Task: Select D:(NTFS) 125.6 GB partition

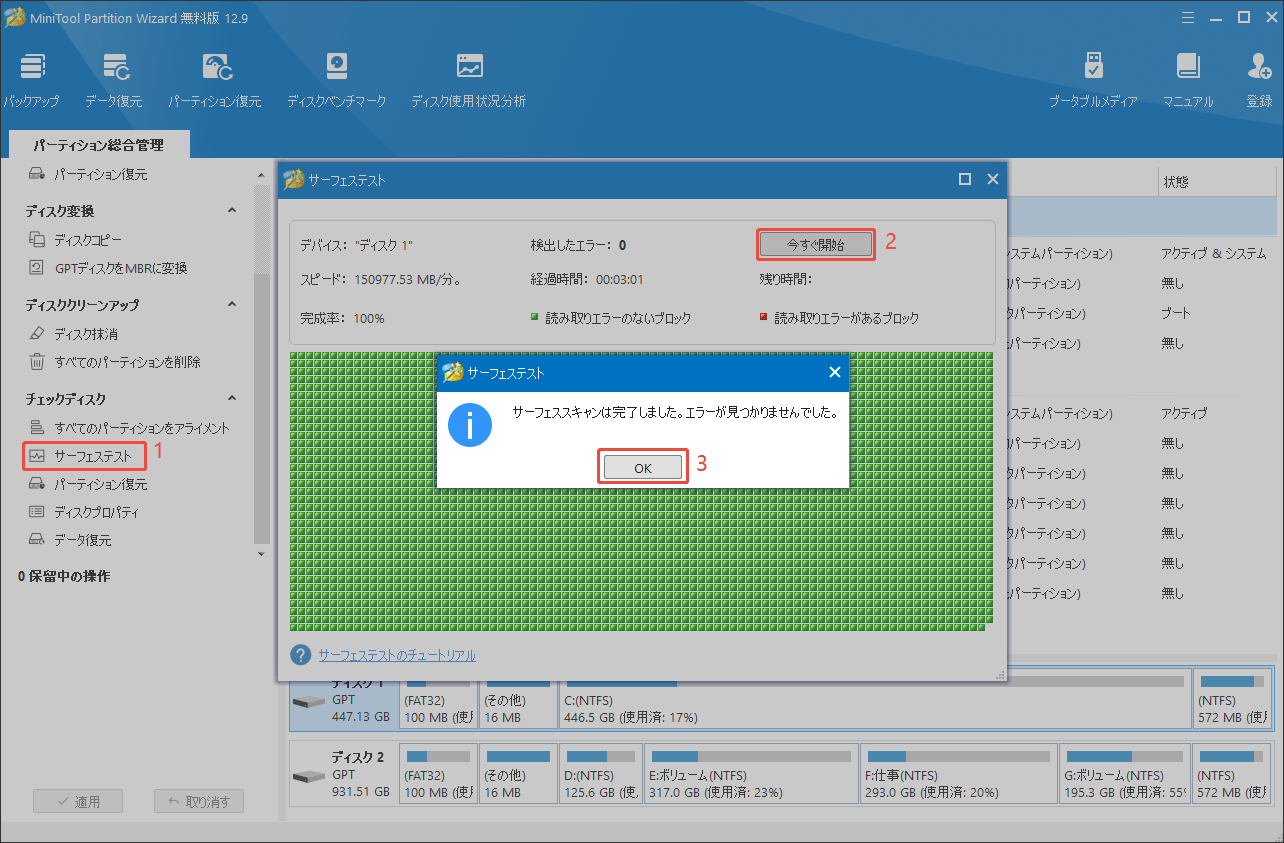Action: tap(599, 772)
